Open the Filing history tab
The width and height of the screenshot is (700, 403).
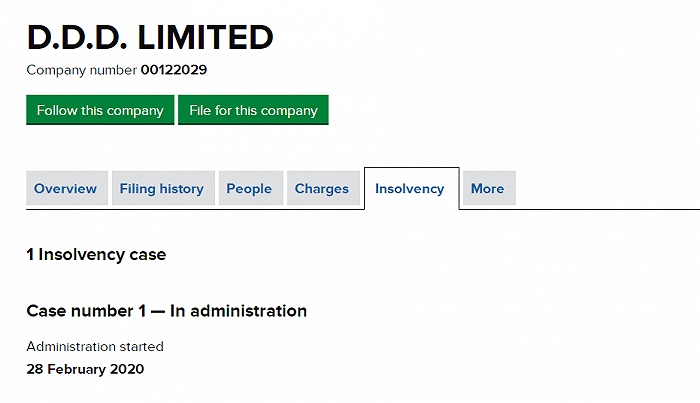coord(161,188)
